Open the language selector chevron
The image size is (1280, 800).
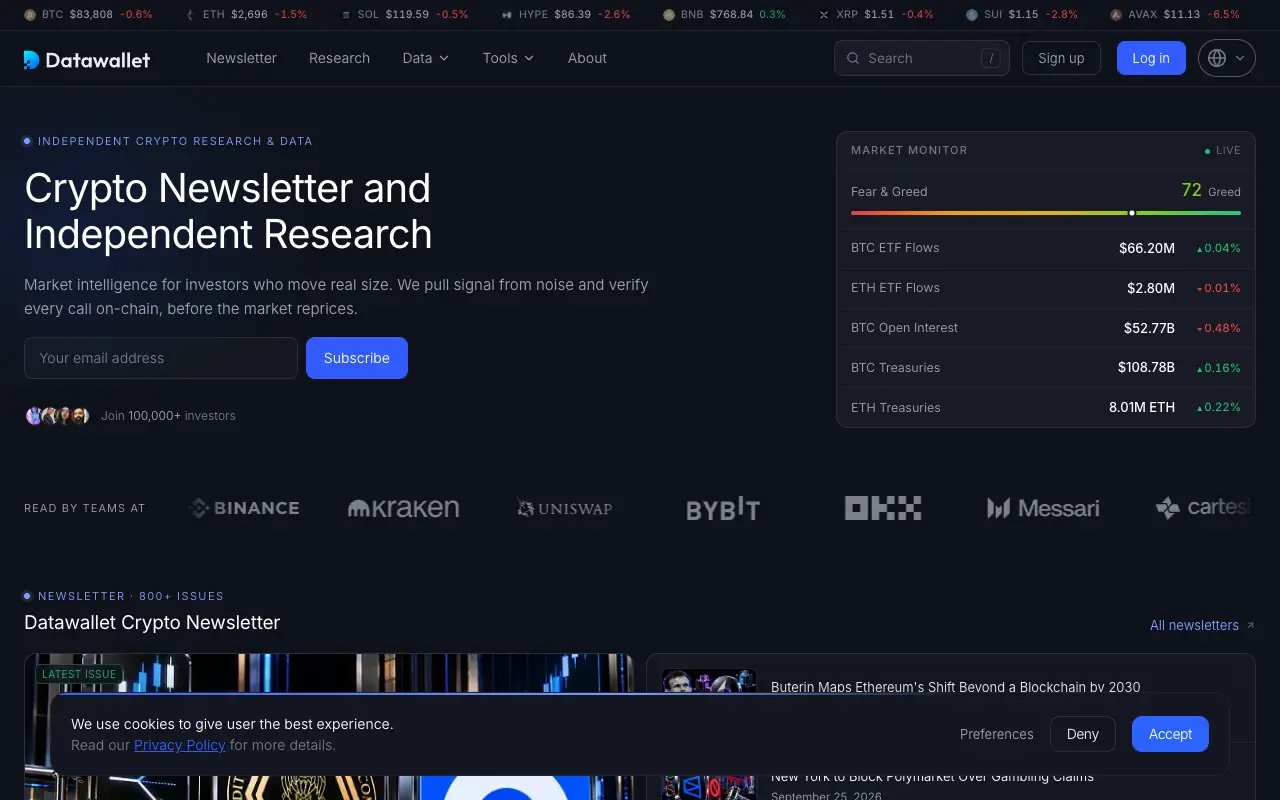(1240, 58)
